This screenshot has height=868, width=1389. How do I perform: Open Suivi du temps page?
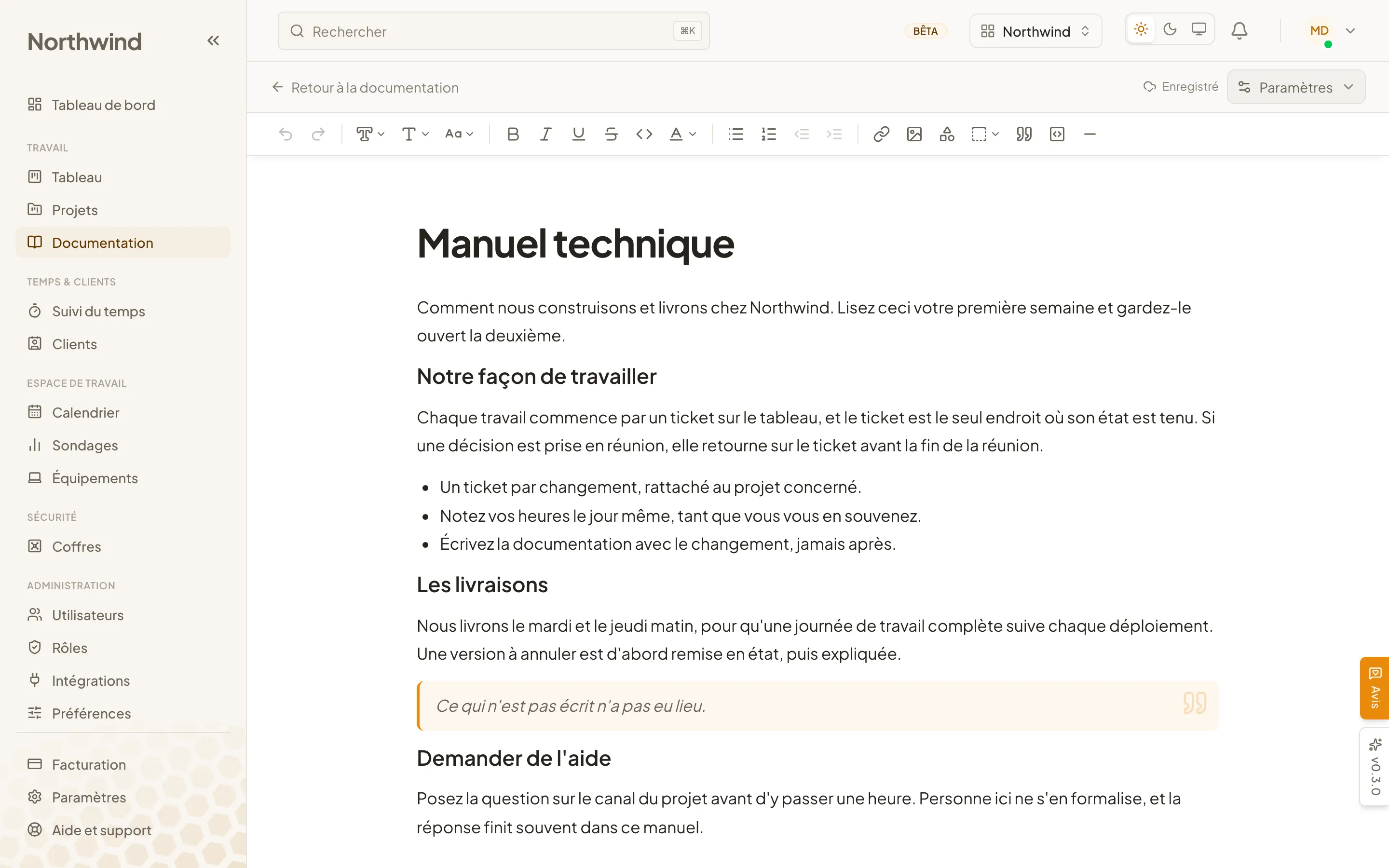click(x=123, y=311)
